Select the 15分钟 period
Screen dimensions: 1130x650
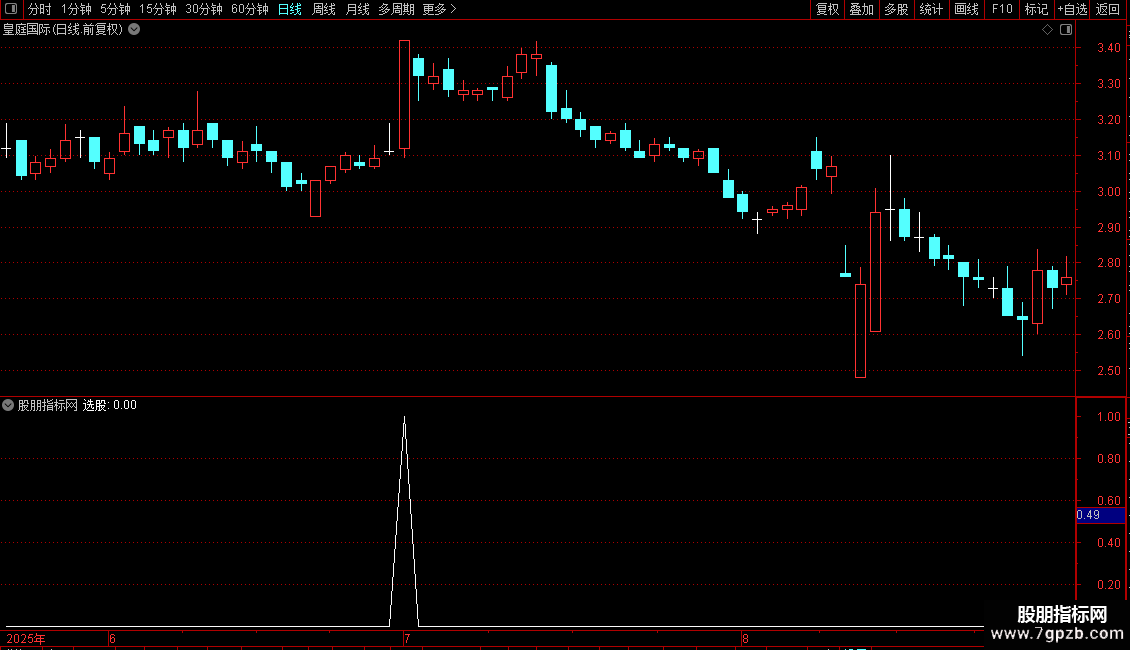click(158, 9)
